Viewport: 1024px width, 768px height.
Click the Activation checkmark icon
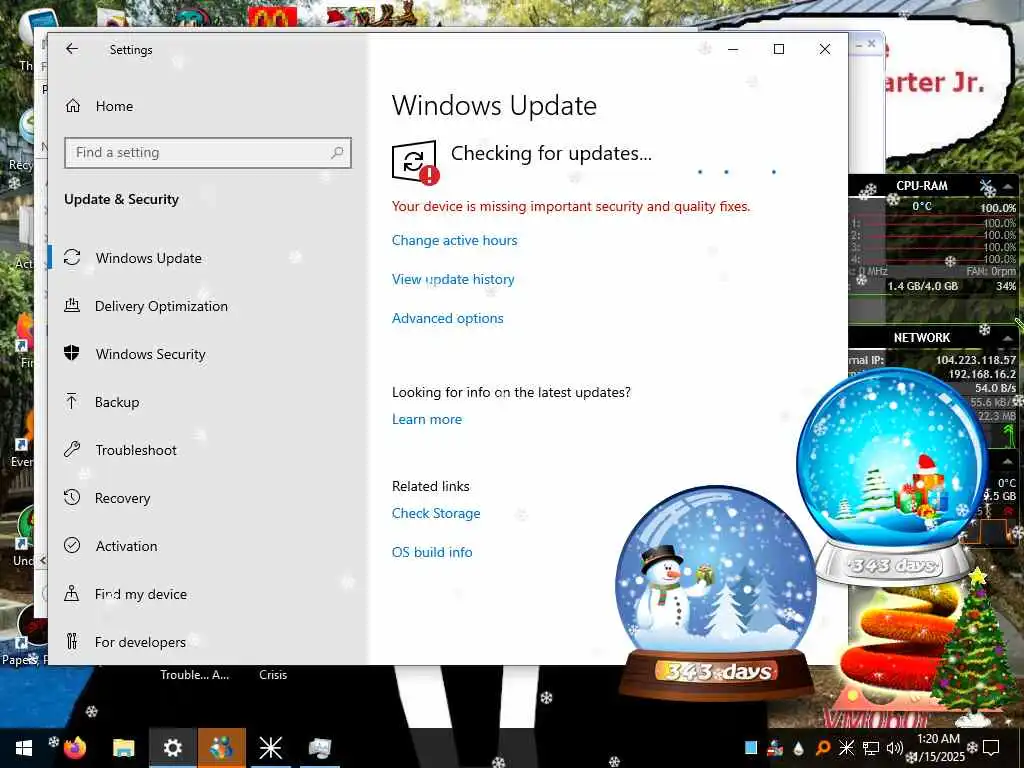[x=72, y=545]
